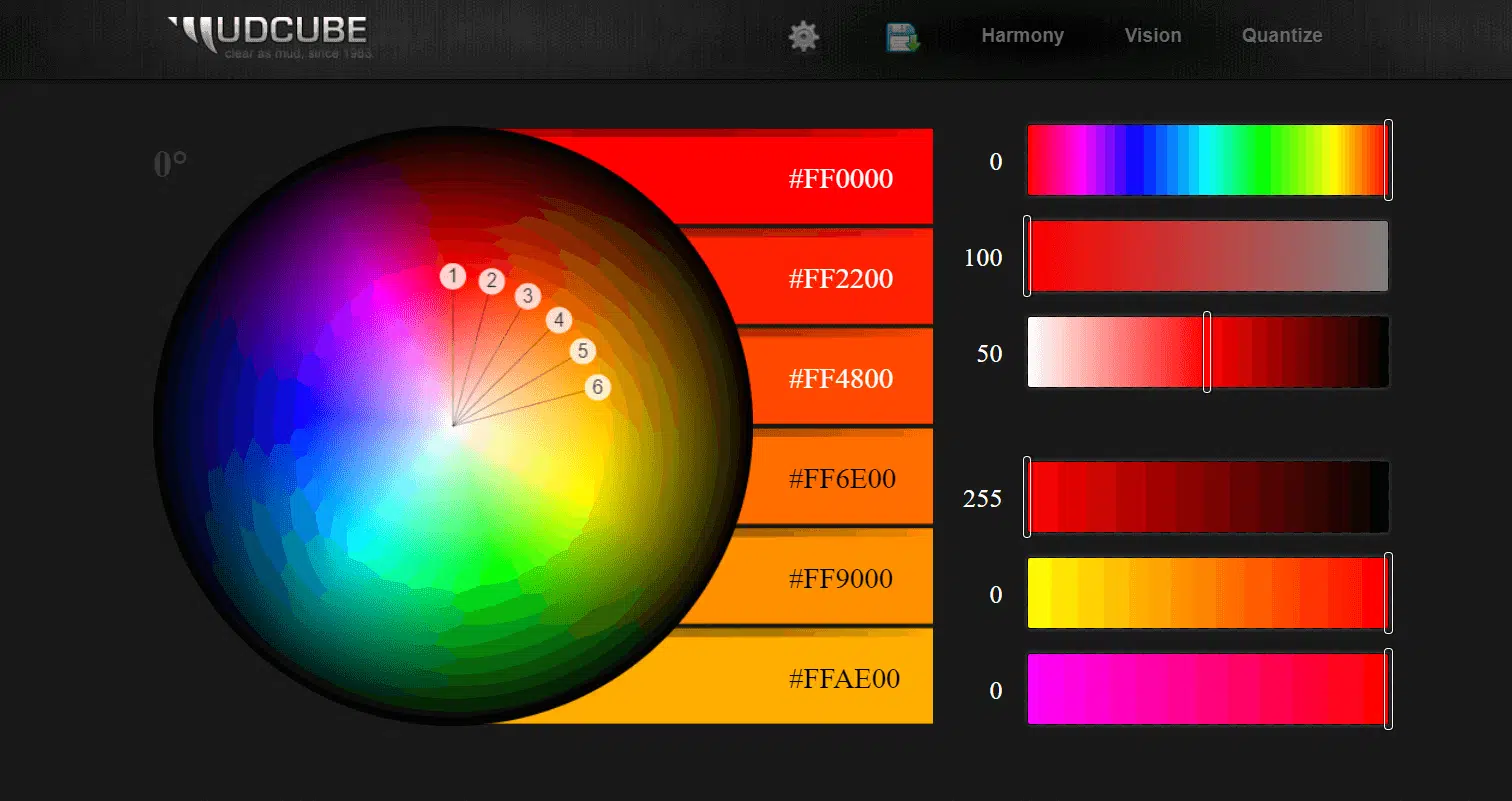Click the Mudcube logo
1512x801 pixels.
pos(270,36)
